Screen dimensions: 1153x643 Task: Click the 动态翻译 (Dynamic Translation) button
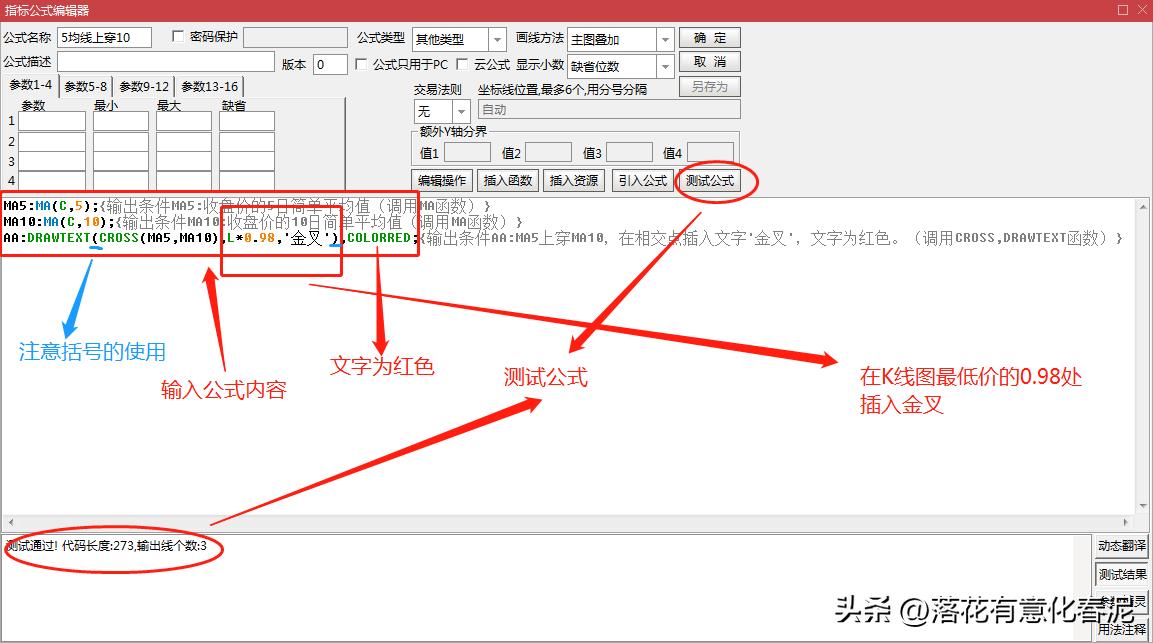click(1123, 546)
